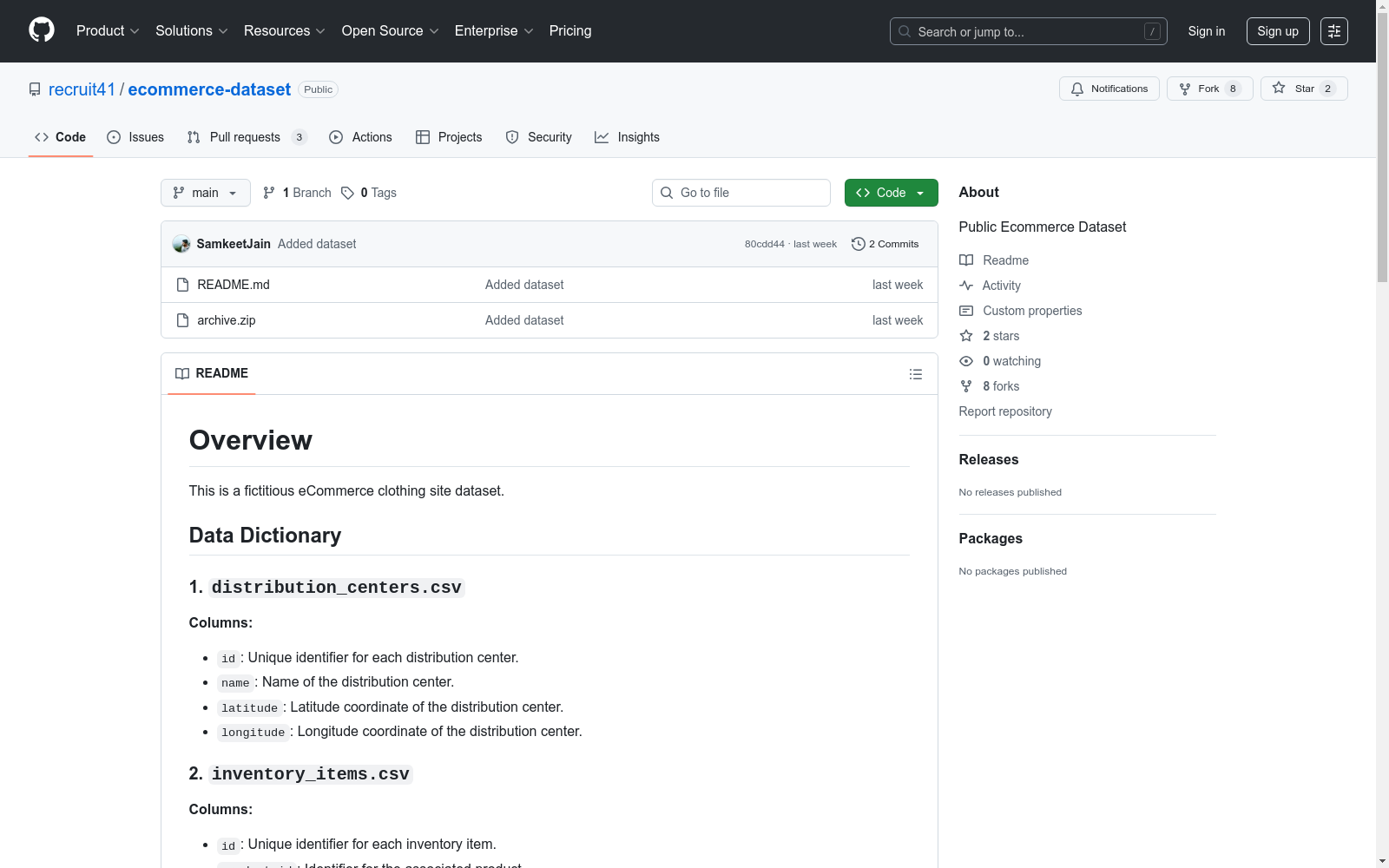Expand the Resources menu

click(x=285, y=30)
